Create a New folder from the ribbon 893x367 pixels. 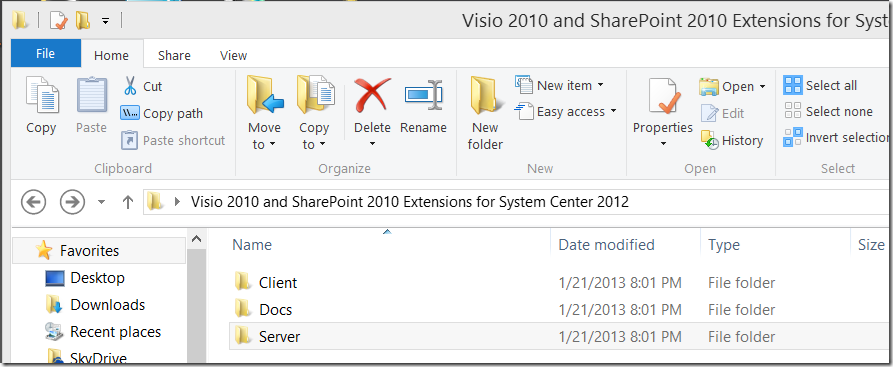tap(485, 113)
